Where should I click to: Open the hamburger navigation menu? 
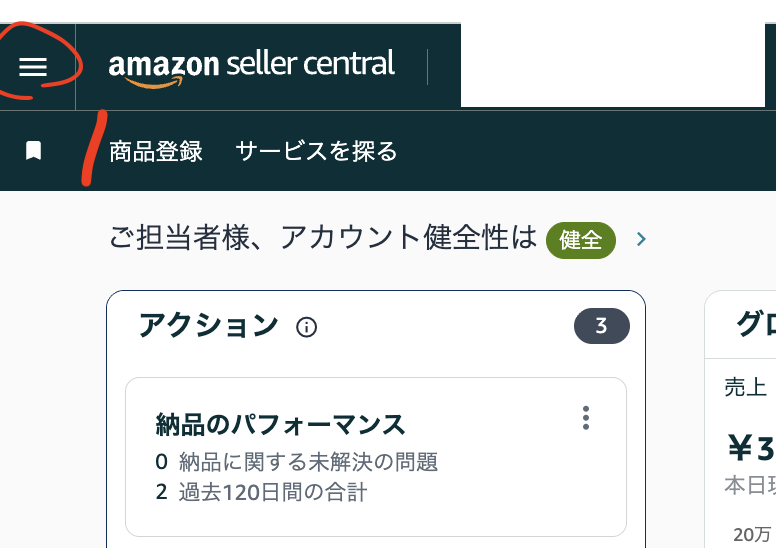(x=33, y=67)
